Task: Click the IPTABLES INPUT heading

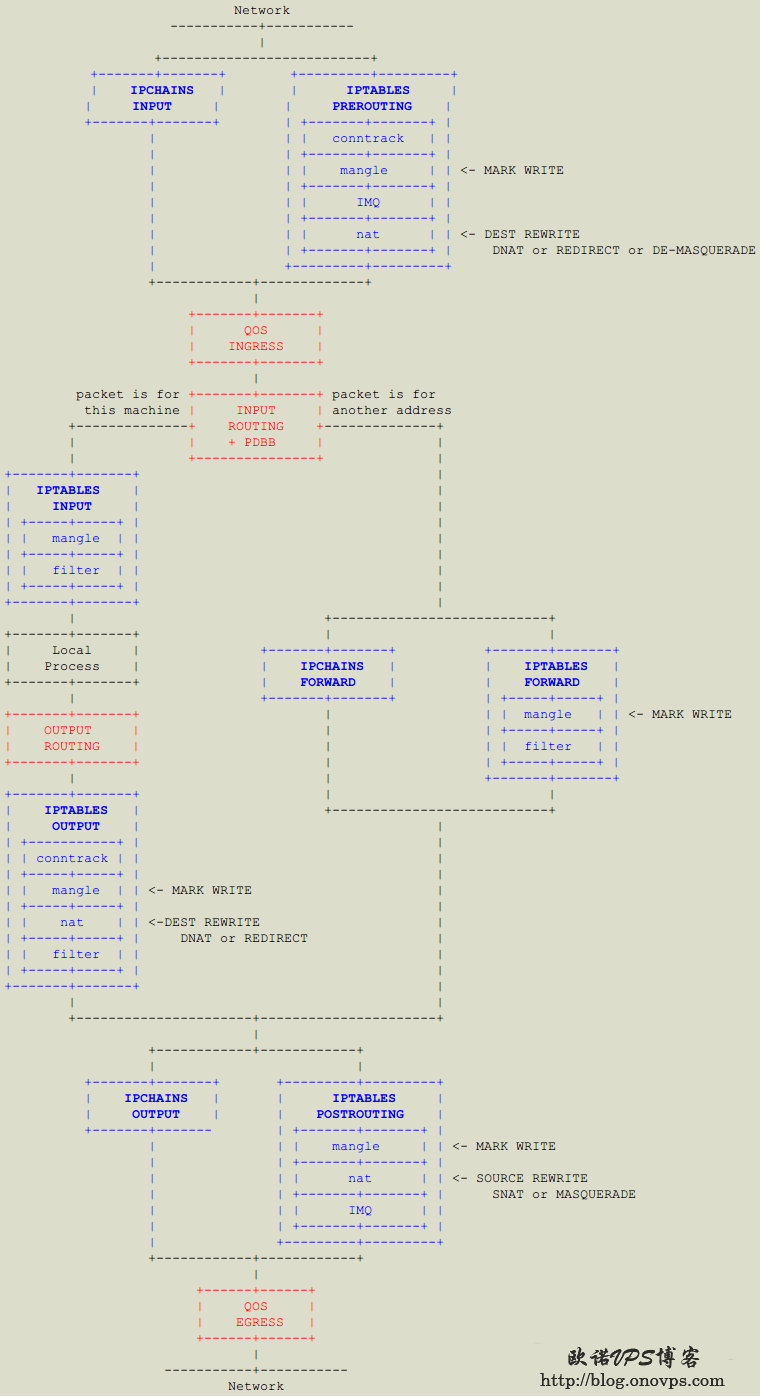Action: pos(69,498)
